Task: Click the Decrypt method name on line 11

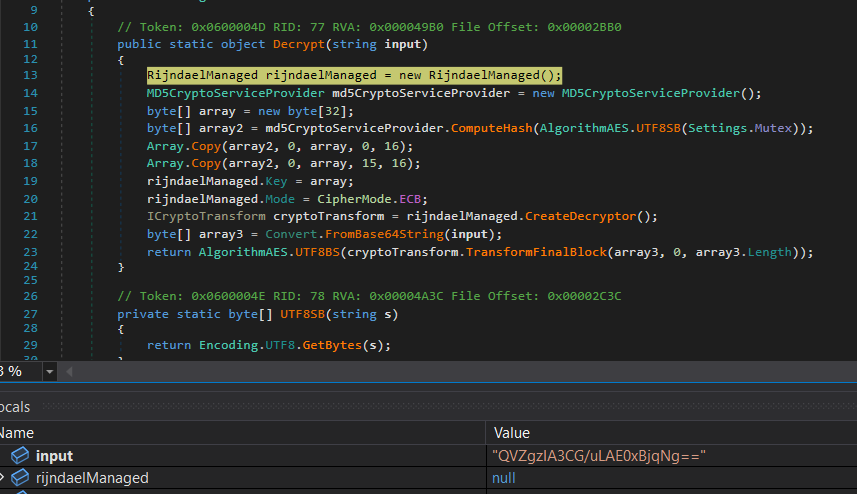Action: 299,44
